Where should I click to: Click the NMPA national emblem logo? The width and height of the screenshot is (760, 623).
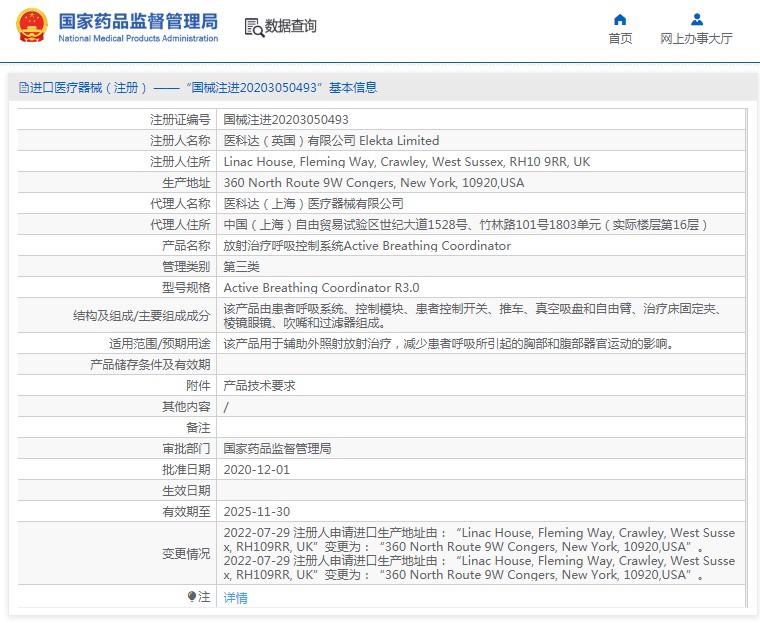click(x=30, y=26)
